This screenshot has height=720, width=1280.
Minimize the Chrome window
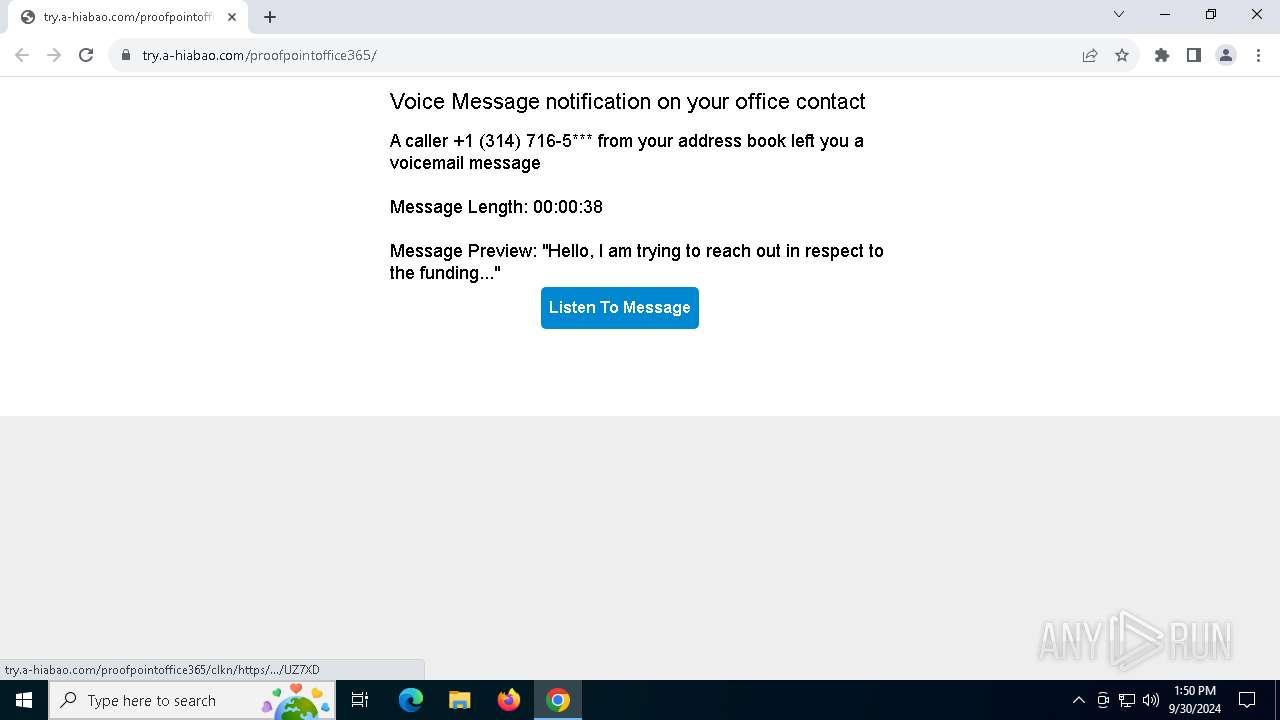coord(1165,14)
